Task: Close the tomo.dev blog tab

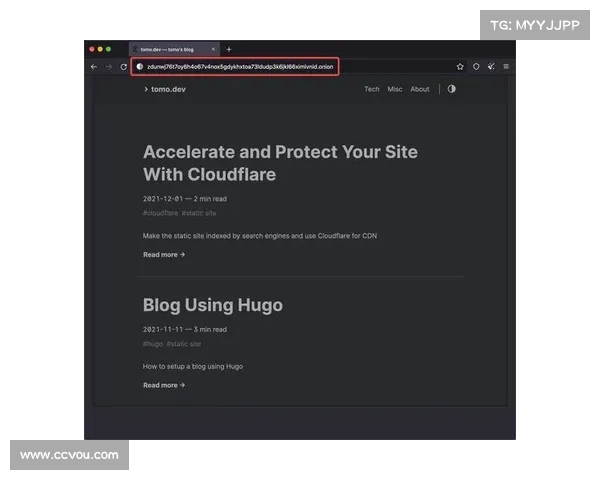Action: tap(214, 49)
